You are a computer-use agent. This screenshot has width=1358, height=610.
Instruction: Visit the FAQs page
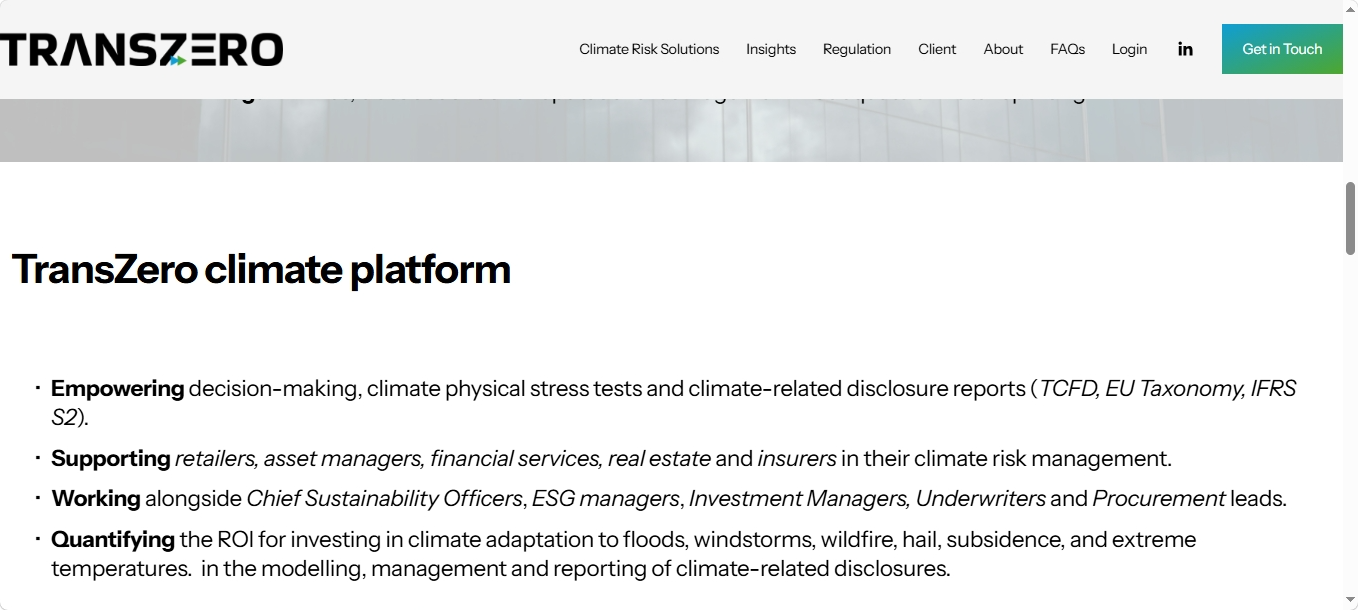[1067, 49]
